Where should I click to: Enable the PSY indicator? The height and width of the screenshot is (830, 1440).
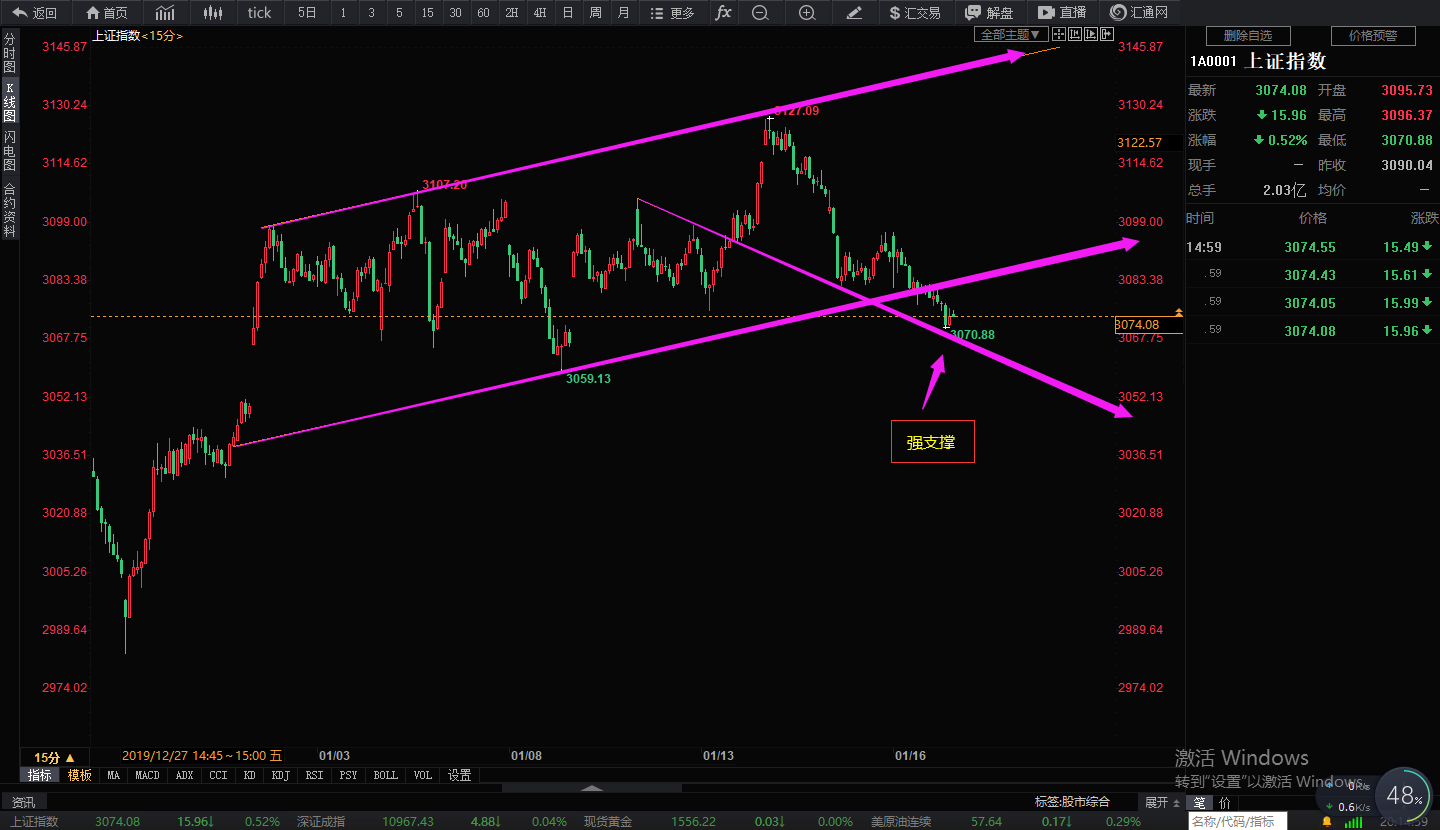coord(348,775)
